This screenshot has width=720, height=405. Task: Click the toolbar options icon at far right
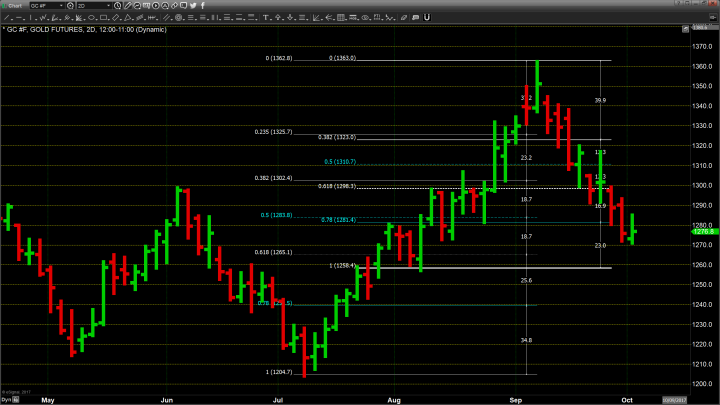[713, 17]
